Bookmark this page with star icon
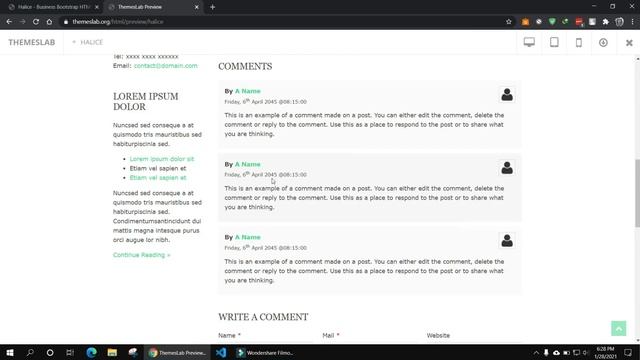Viewport: 640px width, 360px height. pyautogui.click(x=509, y=22)
